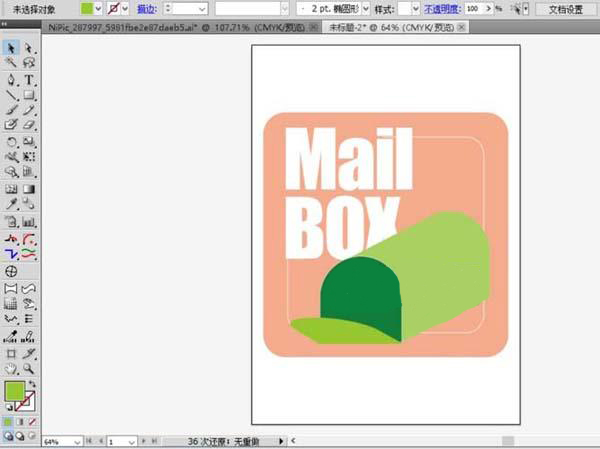Select the Artboard square tool
This screenshot has width=600, height=449.
11,354
